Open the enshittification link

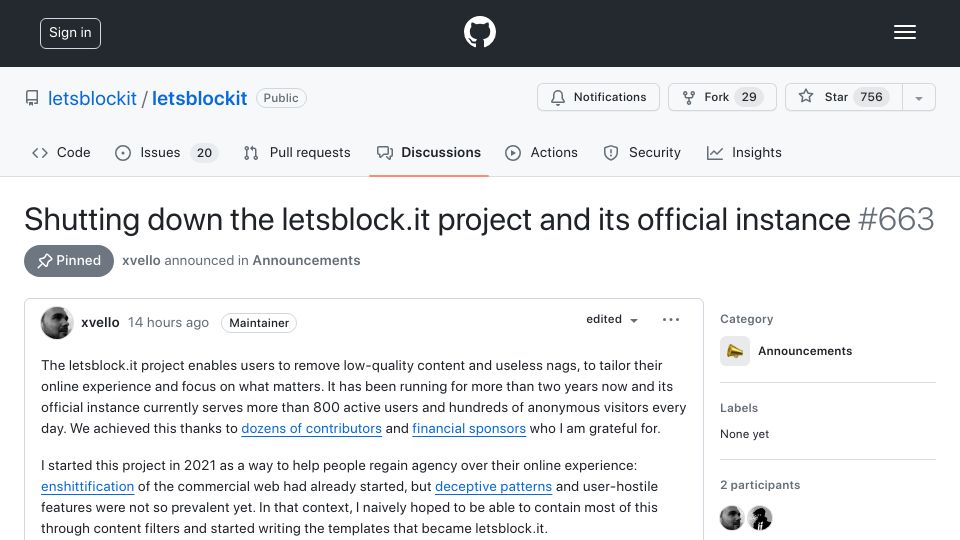click(x=88, y=487)
